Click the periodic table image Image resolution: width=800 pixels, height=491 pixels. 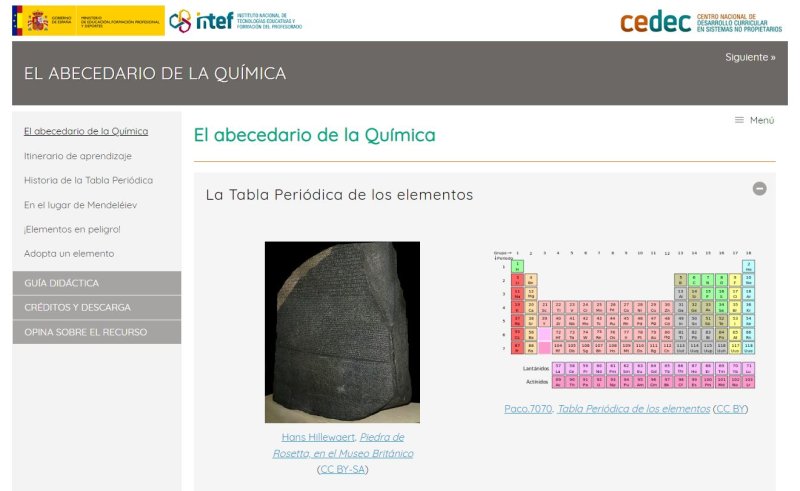(x=626, y=319)
